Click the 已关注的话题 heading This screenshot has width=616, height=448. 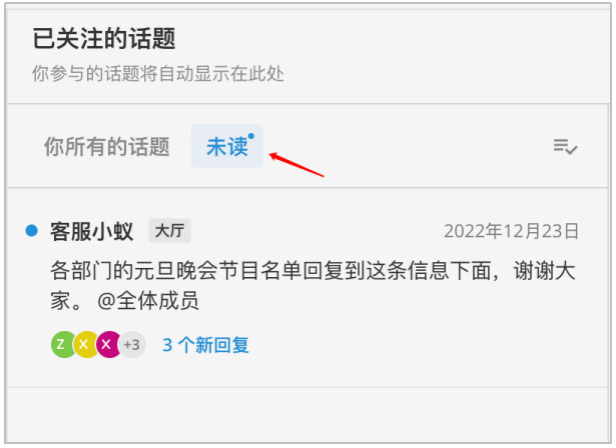(104, 39)
